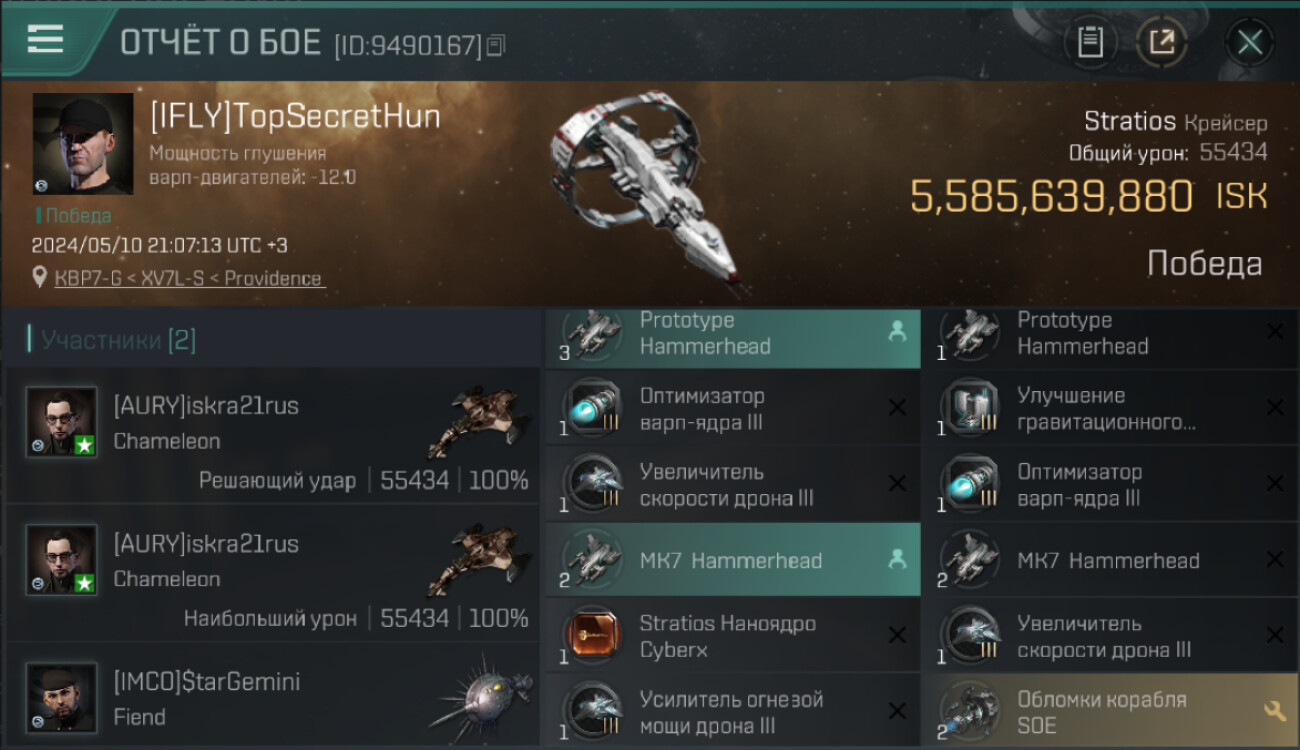Copy the battle report ID icon
The width and height of the screenshot is (1300, 750).
[x=497, y=45]
